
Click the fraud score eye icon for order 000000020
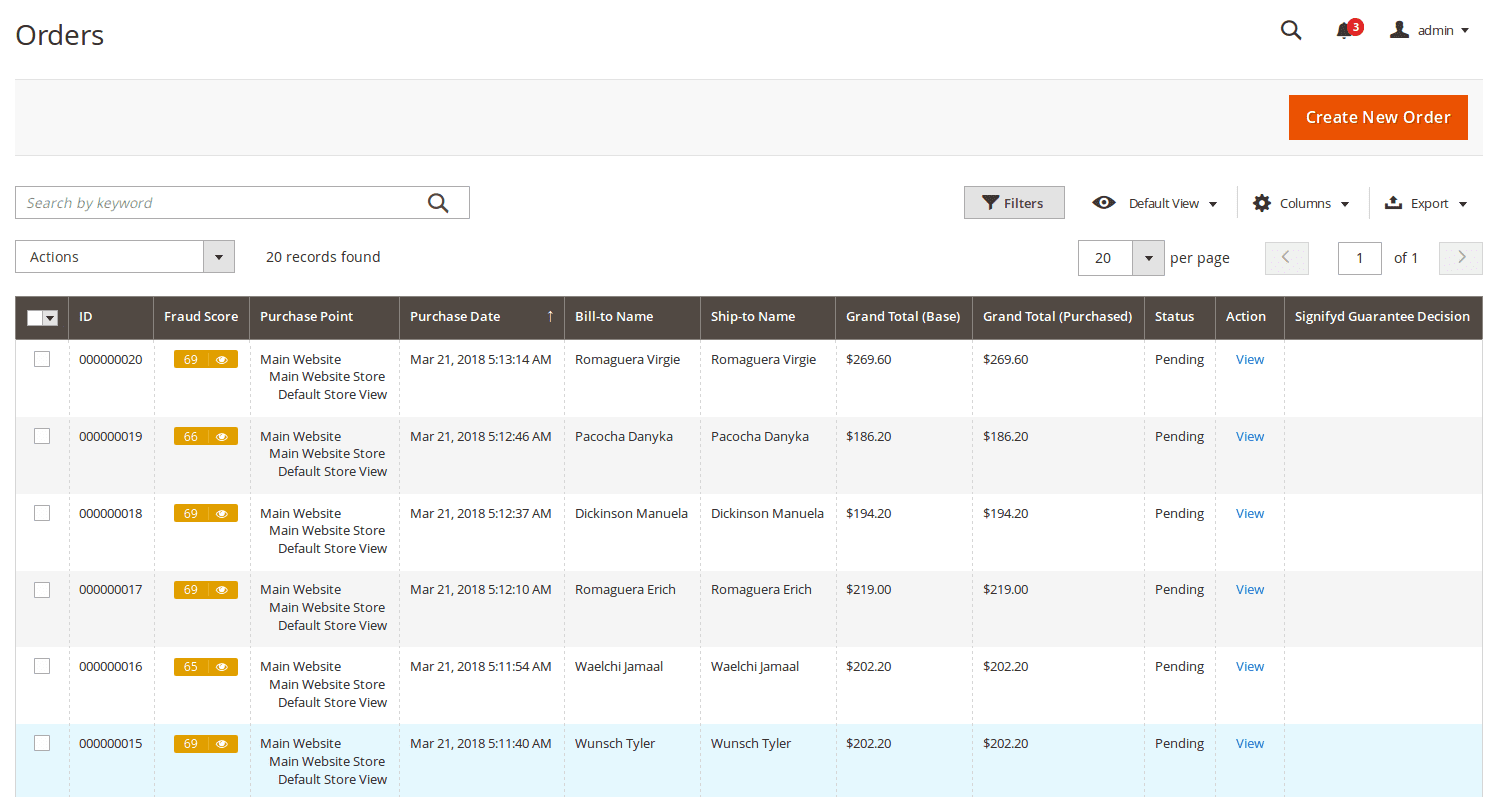[222, 360]
